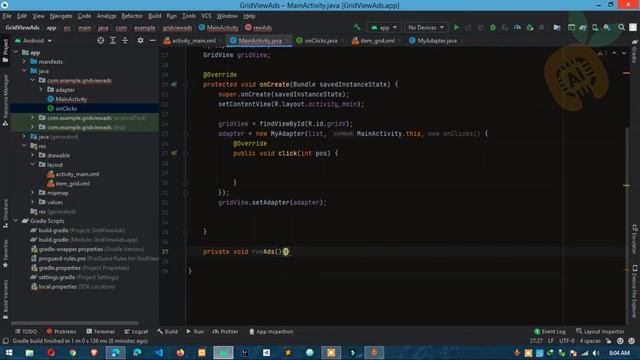Click the stop button in run toolbar
The image size is (640, 360).
(x=542, y=27)
